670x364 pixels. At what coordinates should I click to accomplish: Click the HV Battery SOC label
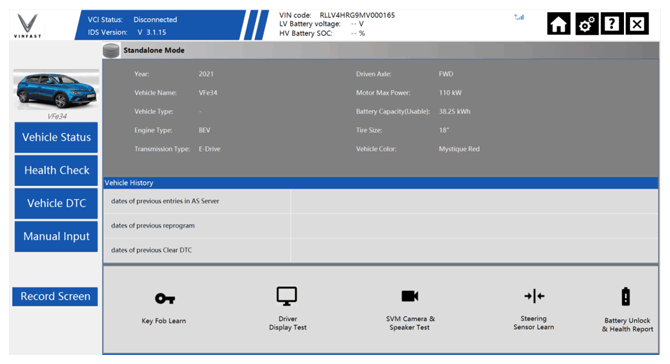pos(306,33)
